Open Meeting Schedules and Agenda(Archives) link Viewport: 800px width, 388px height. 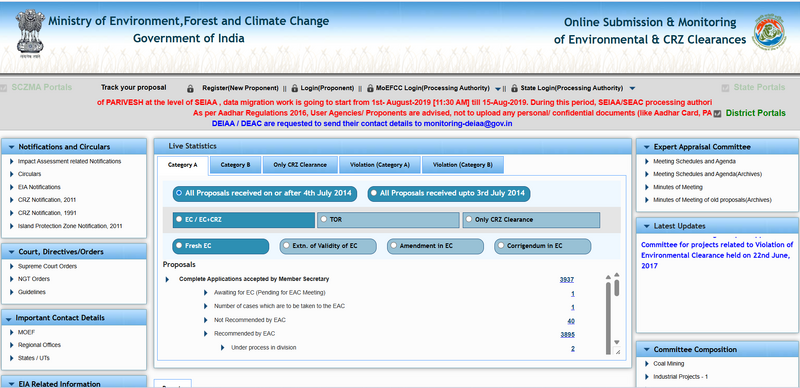708,174
